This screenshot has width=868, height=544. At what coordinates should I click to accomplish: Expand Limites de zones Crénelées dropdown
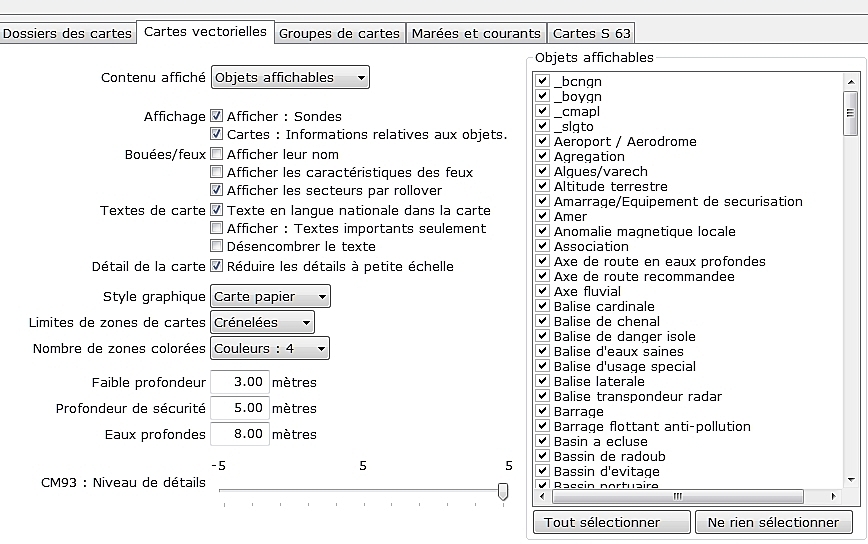point(262,323)
